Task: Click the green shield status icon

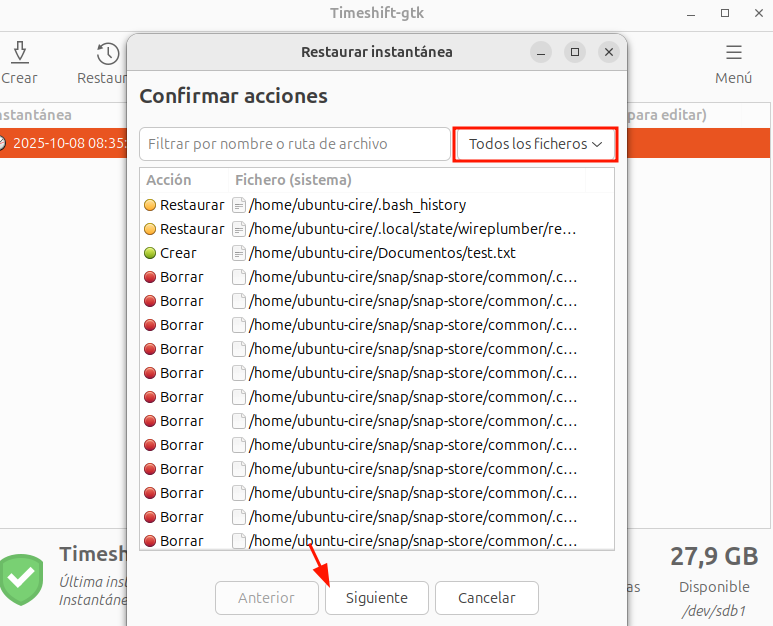Action: [21, 576]
